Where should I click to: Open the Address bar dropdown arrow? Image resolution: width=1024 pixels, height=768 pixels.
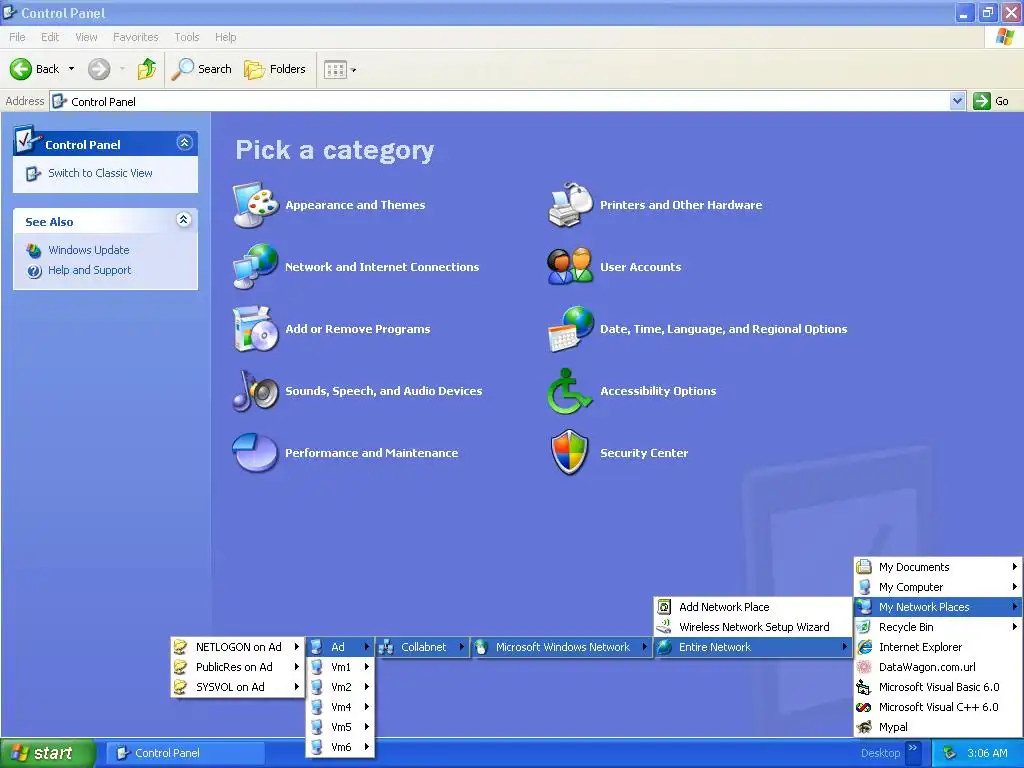point(957,101)
